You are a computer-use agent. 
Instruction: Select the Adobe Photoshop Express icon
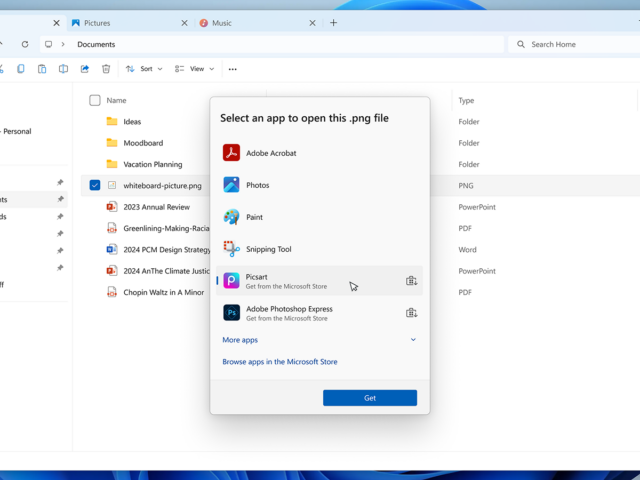pos(231,313)
